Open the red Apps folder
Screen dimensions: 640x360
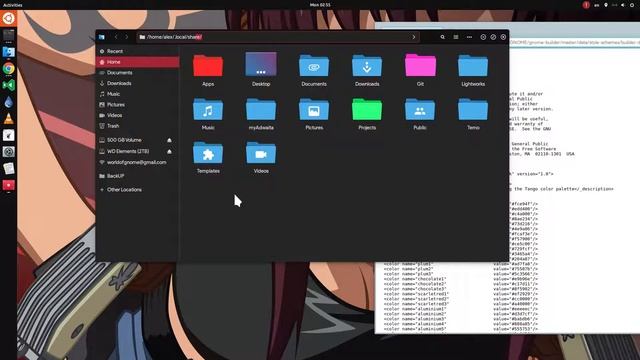(208, 66)
